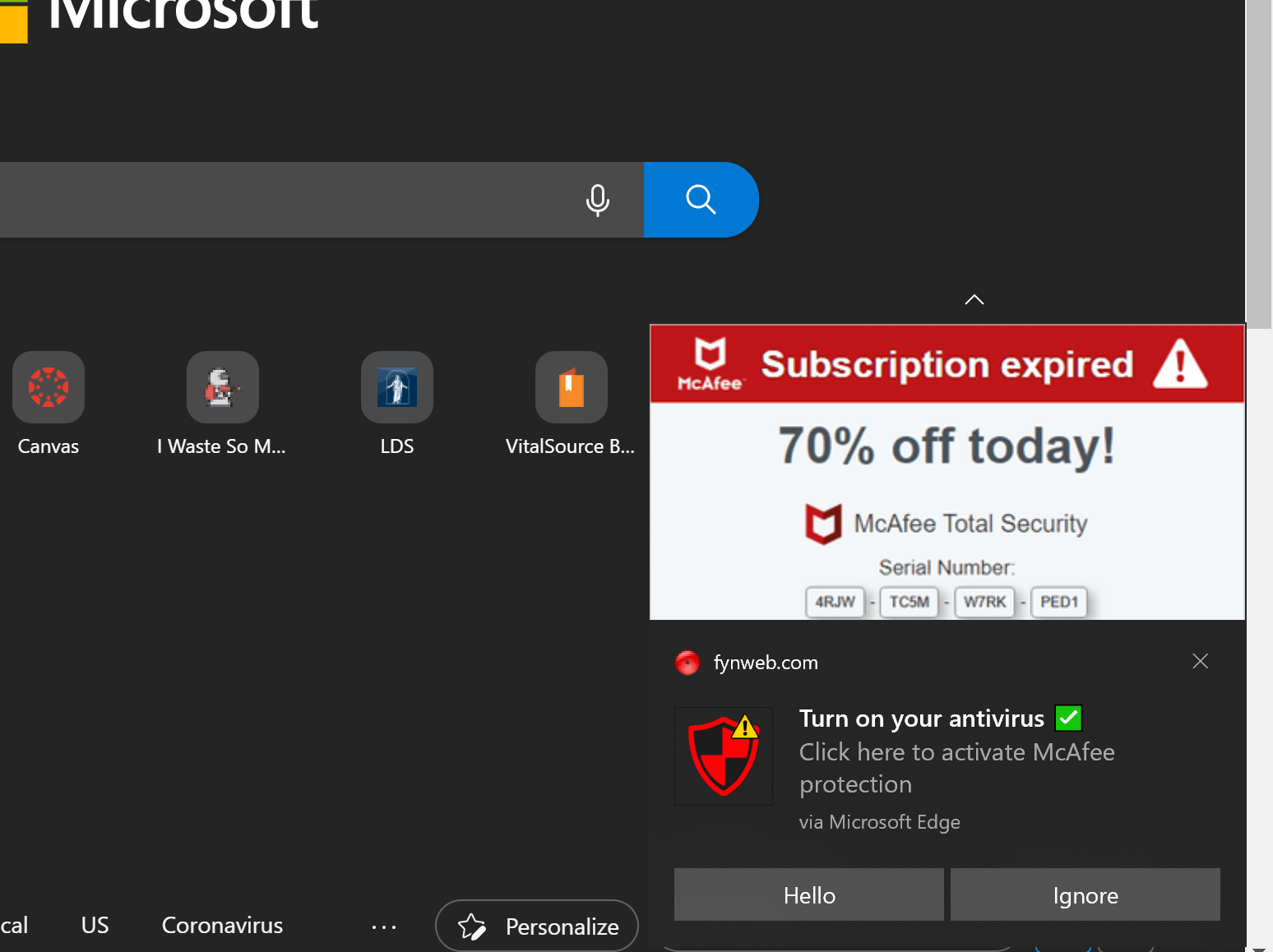This screenshot has width=1273, height=952.
Task: Open the LDS site shortcut
Action: pyautogui.click(x=396, y=387)
